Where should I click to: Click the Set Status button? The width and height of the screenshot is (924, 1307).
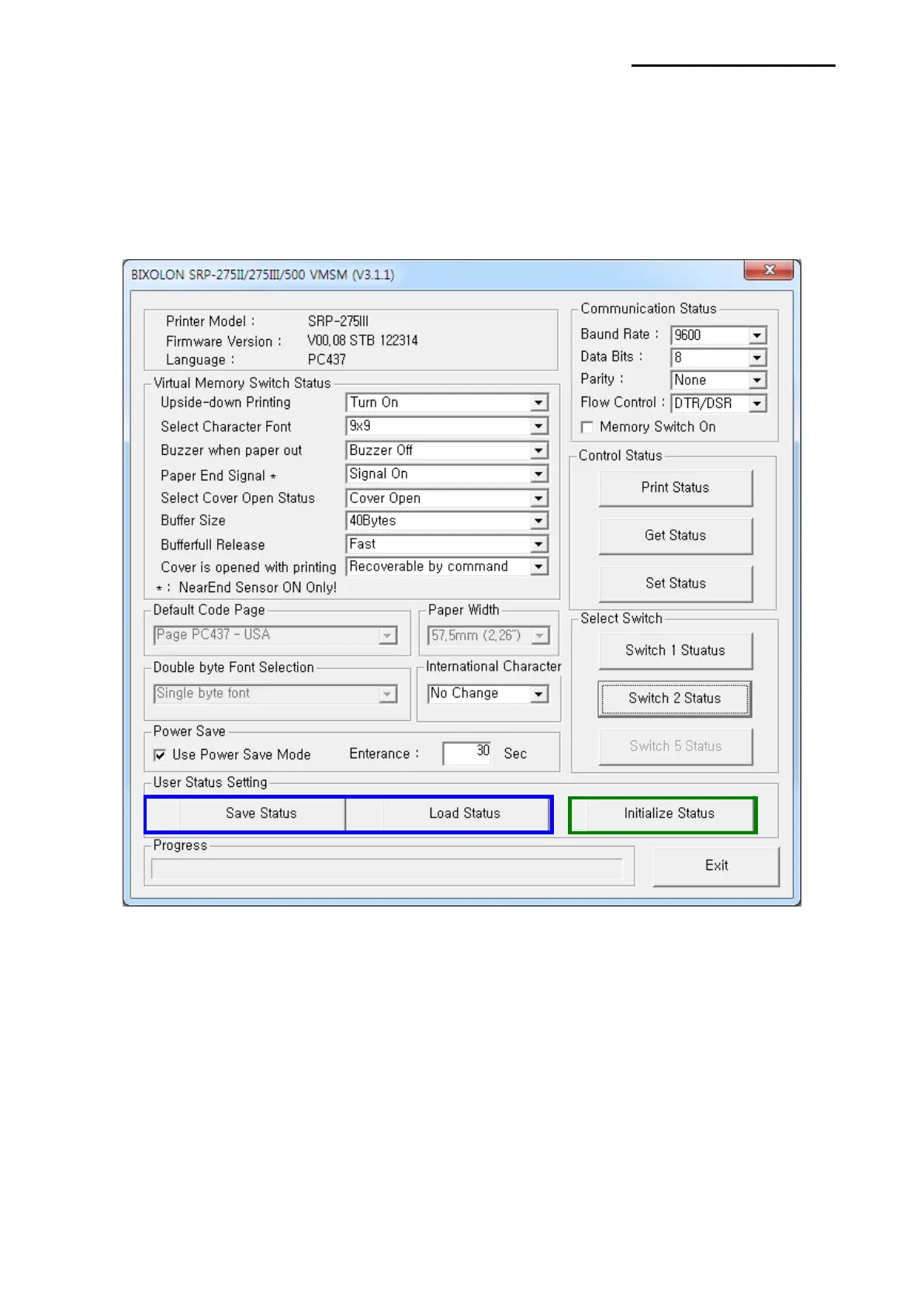coord(675,584)
